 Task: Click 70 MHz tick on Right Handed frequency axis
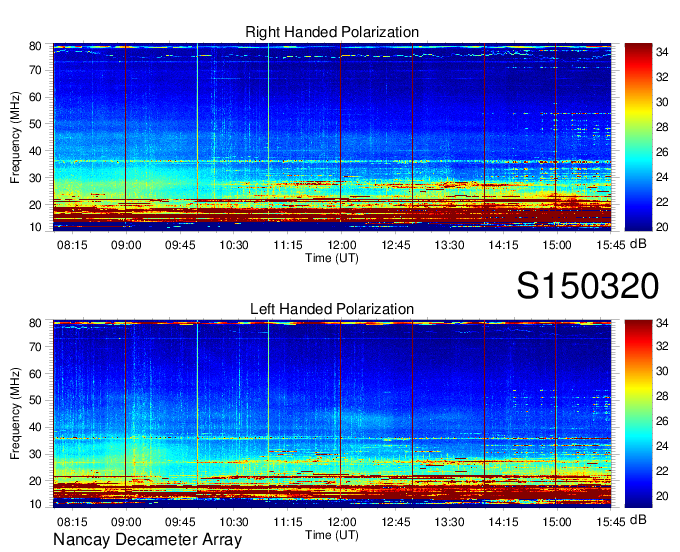(x=35, y=70)
